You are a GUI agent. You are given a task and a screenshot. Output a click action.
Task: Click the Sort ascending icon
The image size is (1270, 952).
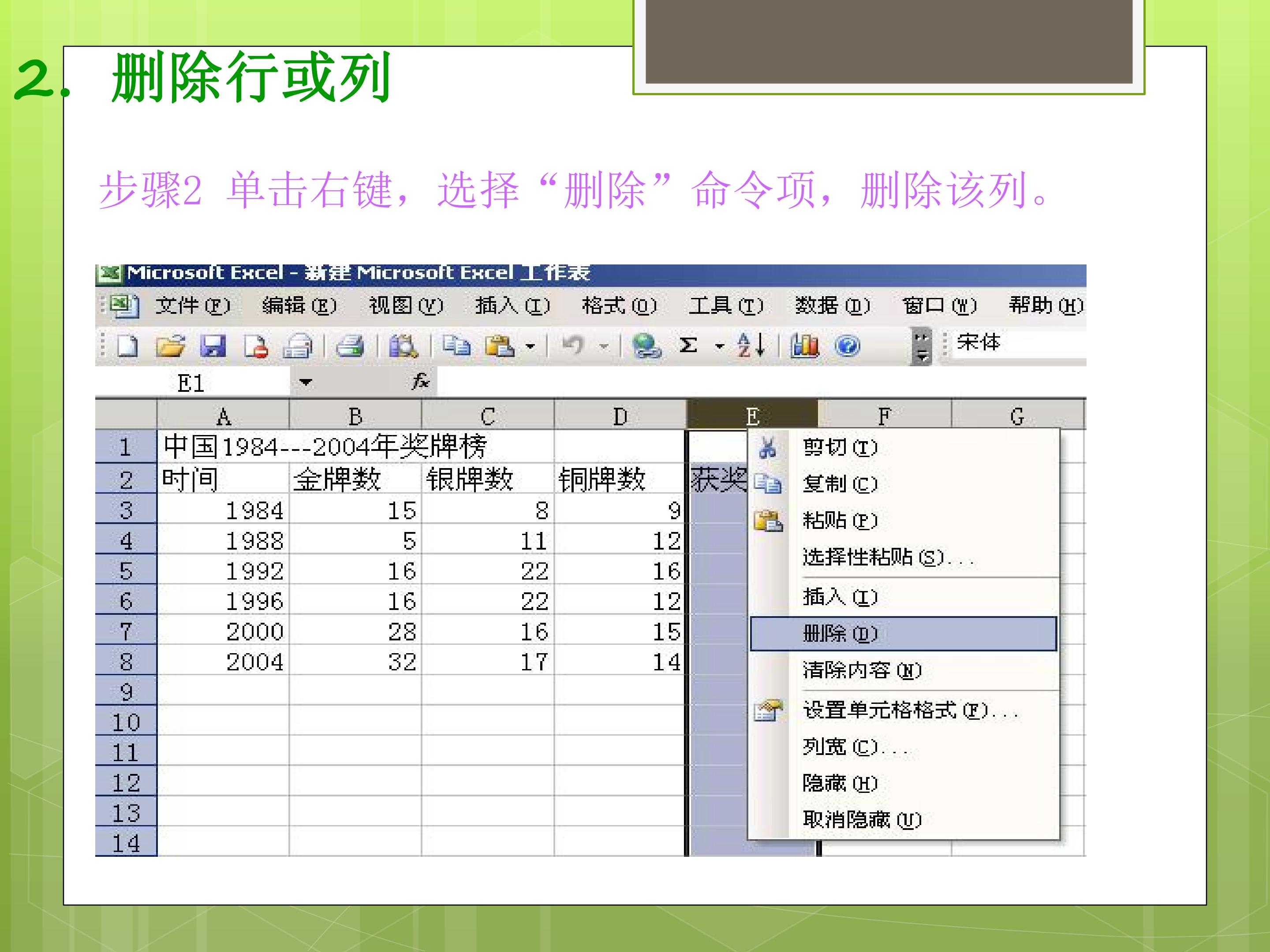coord(751,346)
